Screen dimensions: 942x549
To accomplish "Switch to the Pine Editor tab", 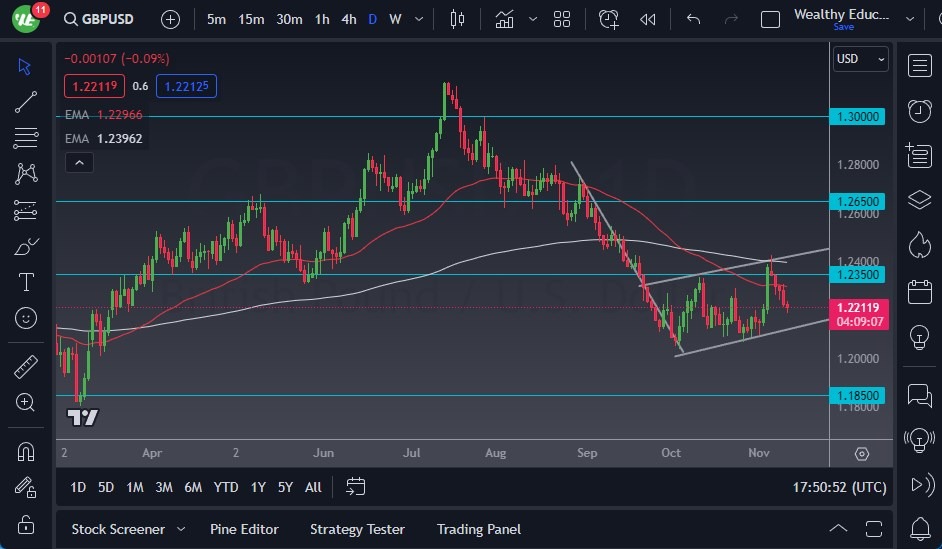I will tap(244, 529).
